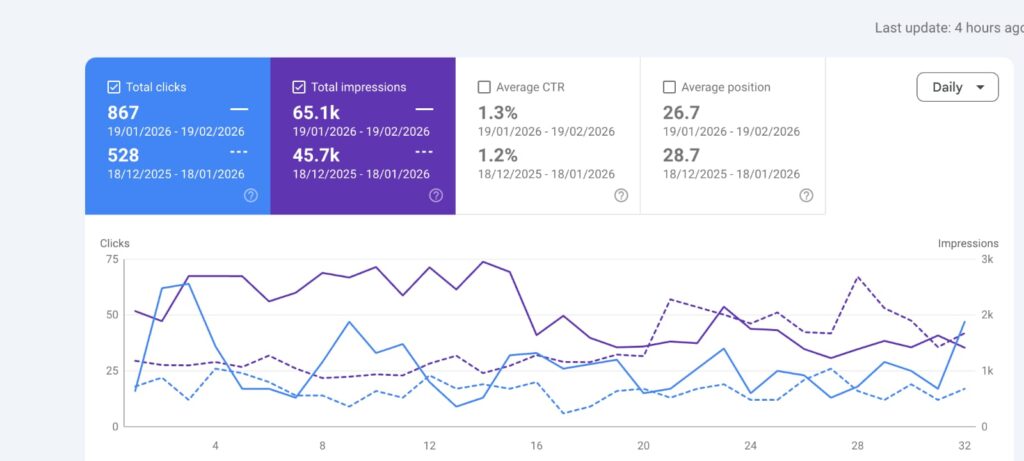Click day 32 on chart x-axis

pyautogui.click(x=965, y=446)
